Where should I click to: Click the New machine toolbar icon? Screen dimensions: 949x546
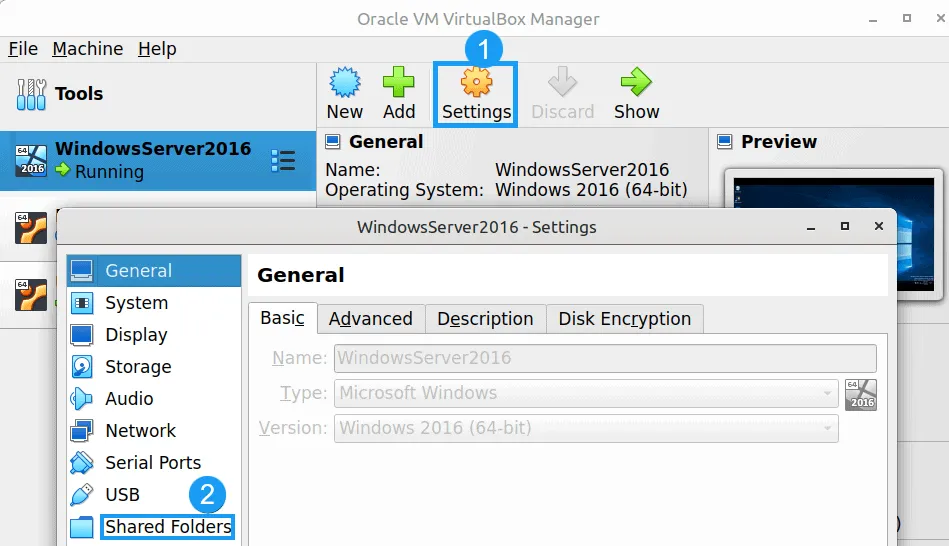[344, 83]
